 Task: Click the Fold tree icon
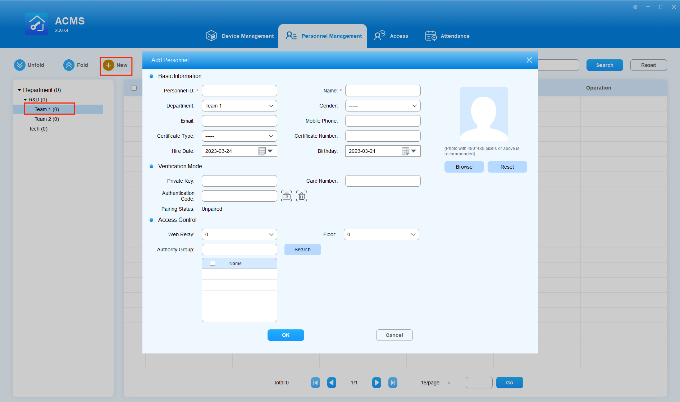[x=68, y=65]
